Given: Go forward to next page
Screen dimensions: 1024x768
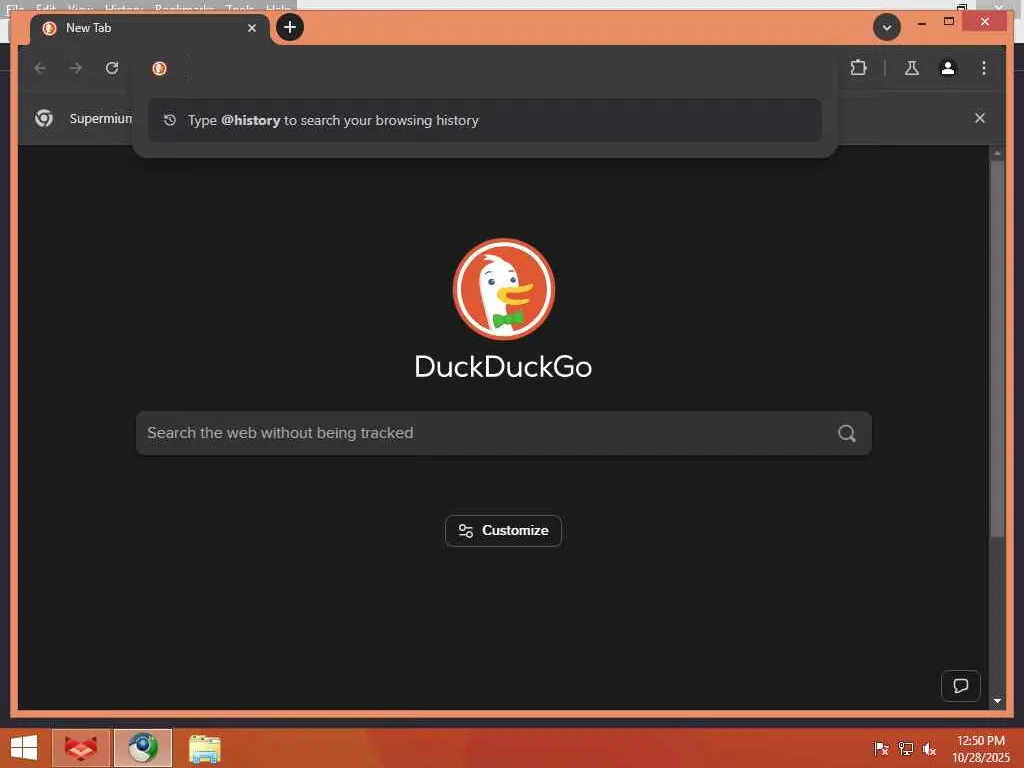Looking at the screenshot, I should 76,68.
